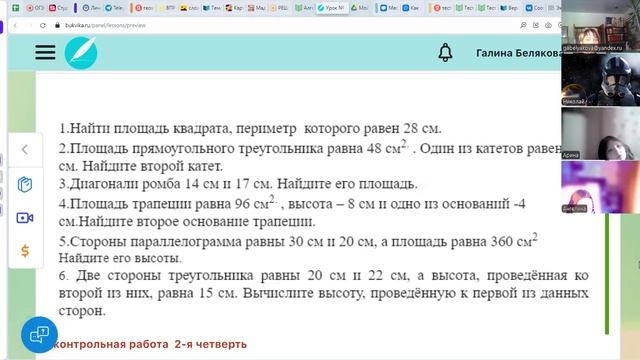Open the hamburger menu

(x=45, y=53)
